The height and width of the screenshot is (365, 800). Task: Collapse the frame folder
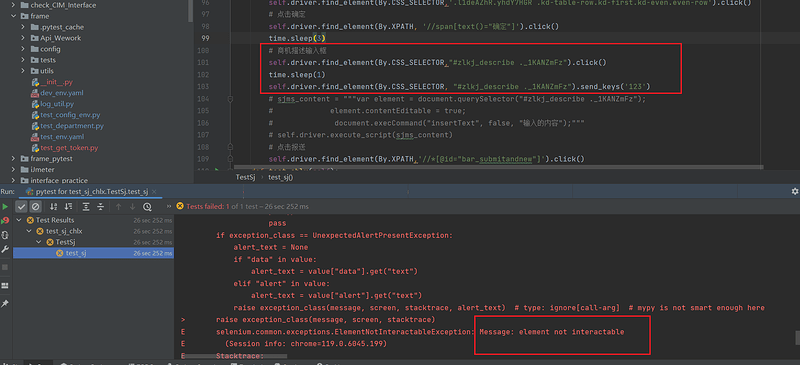13,16
